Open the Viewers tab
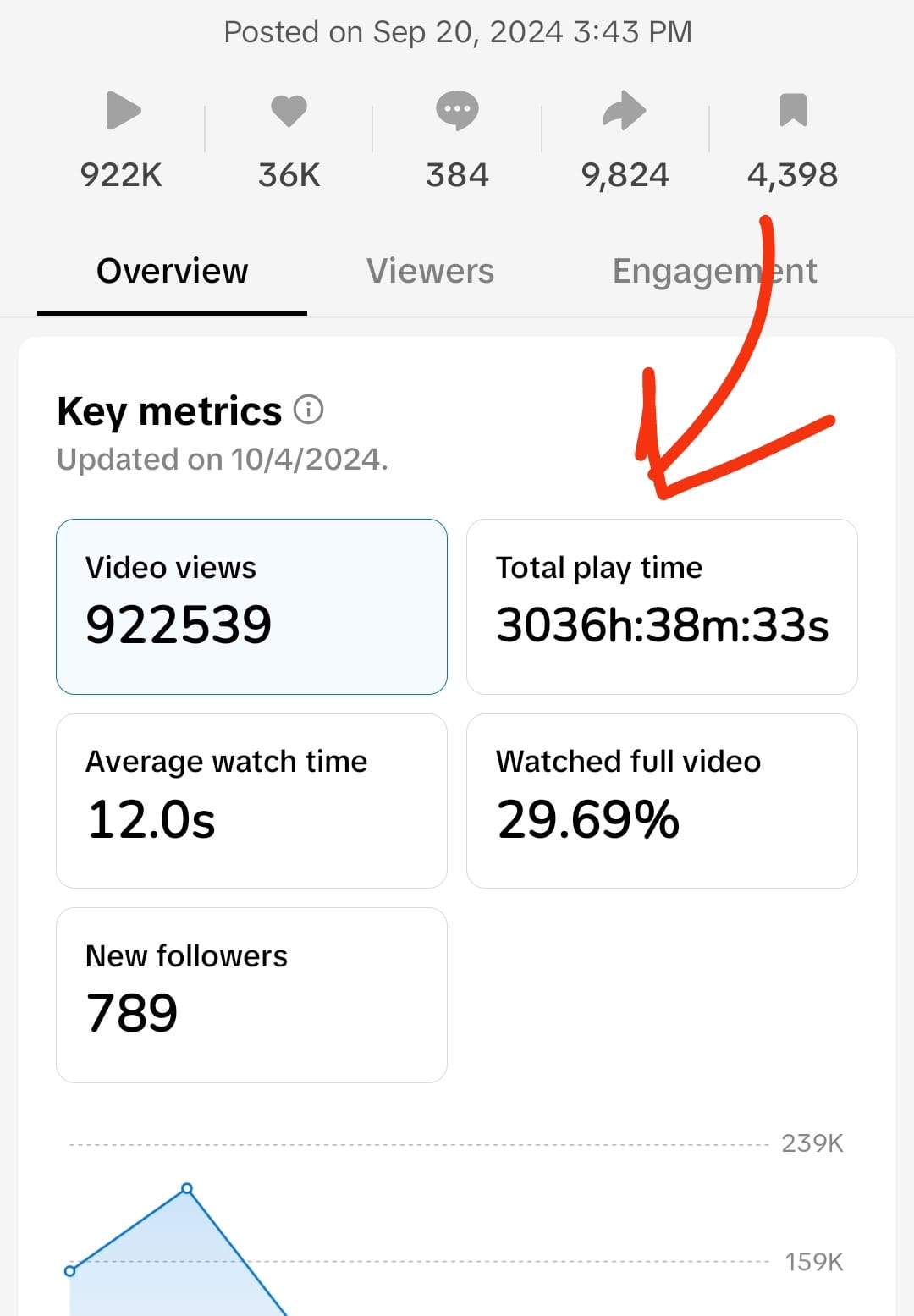Screen dimensions: 914x1316 pos(430,271)
